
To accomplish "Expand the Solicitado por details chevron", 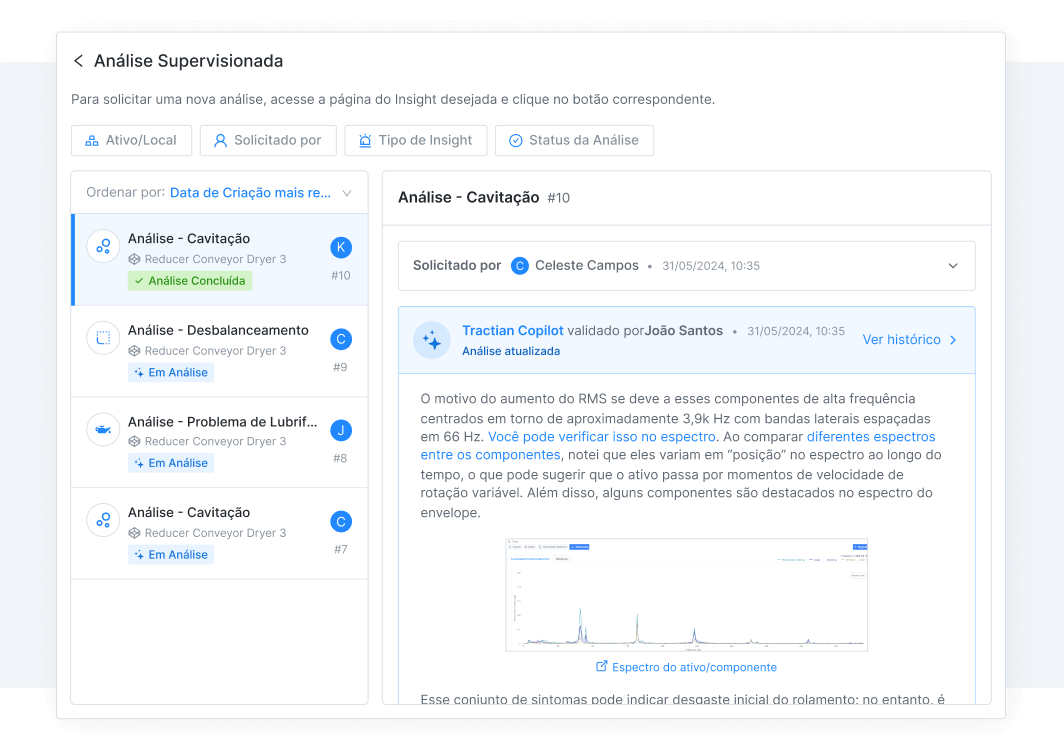I will 953,266.
